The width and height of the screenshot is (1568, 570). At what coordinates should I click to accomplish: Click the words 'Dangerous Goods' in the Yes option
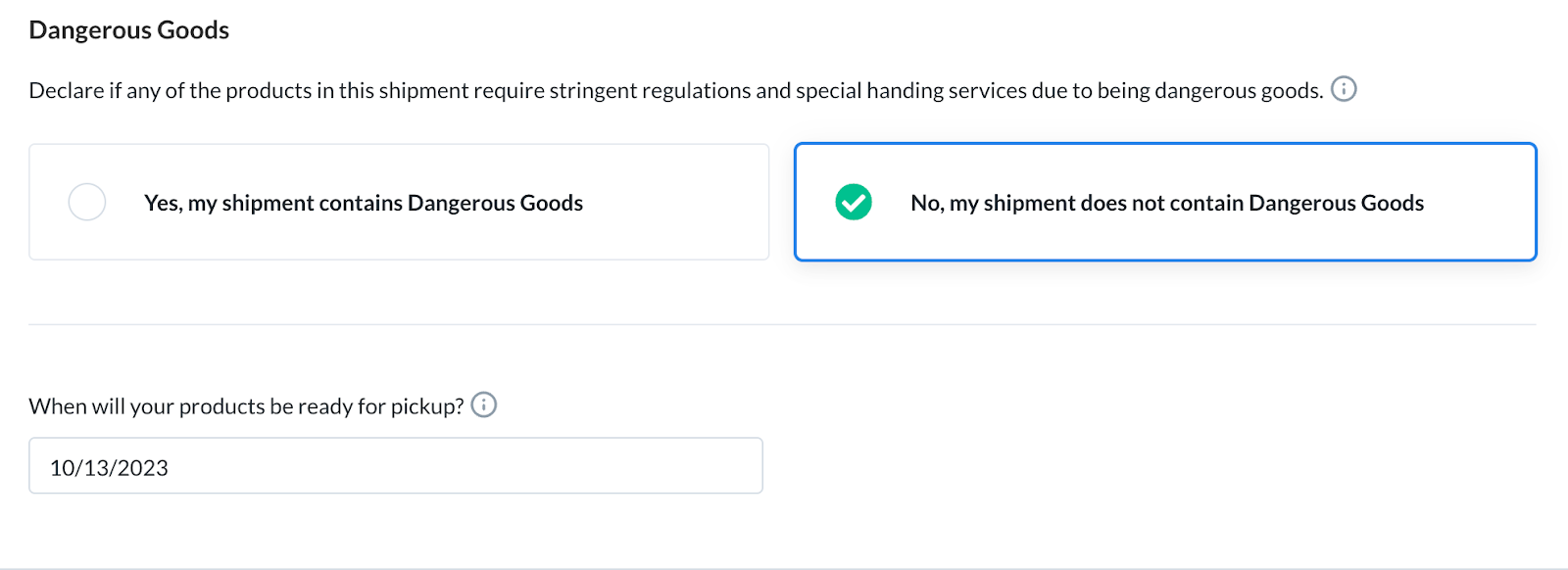(x=495, y=203)
